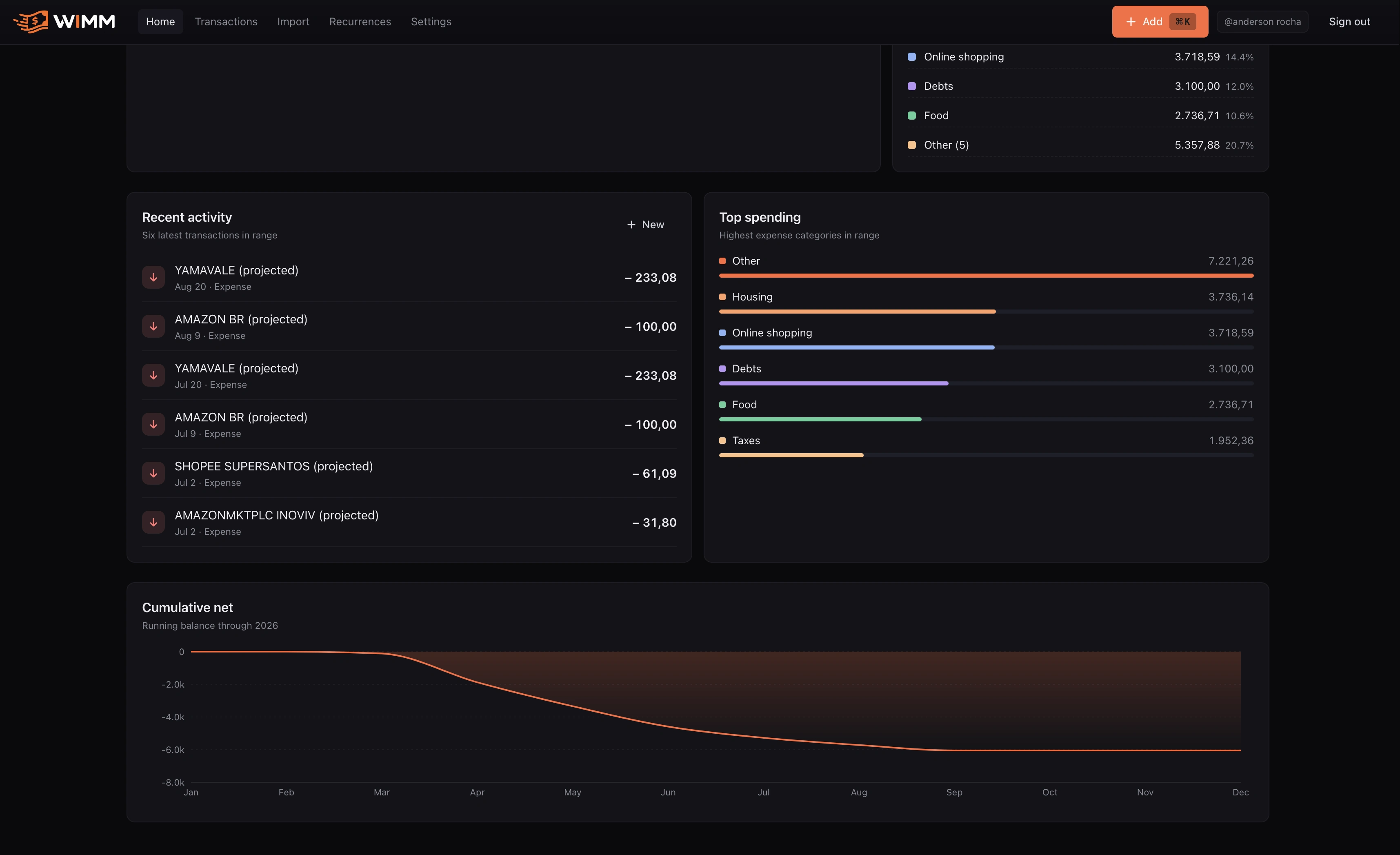This screenshot has height=855, width=1400.
Task: Click Dec on cumulative net chart axis
Action: click(x=1240, y=793)
